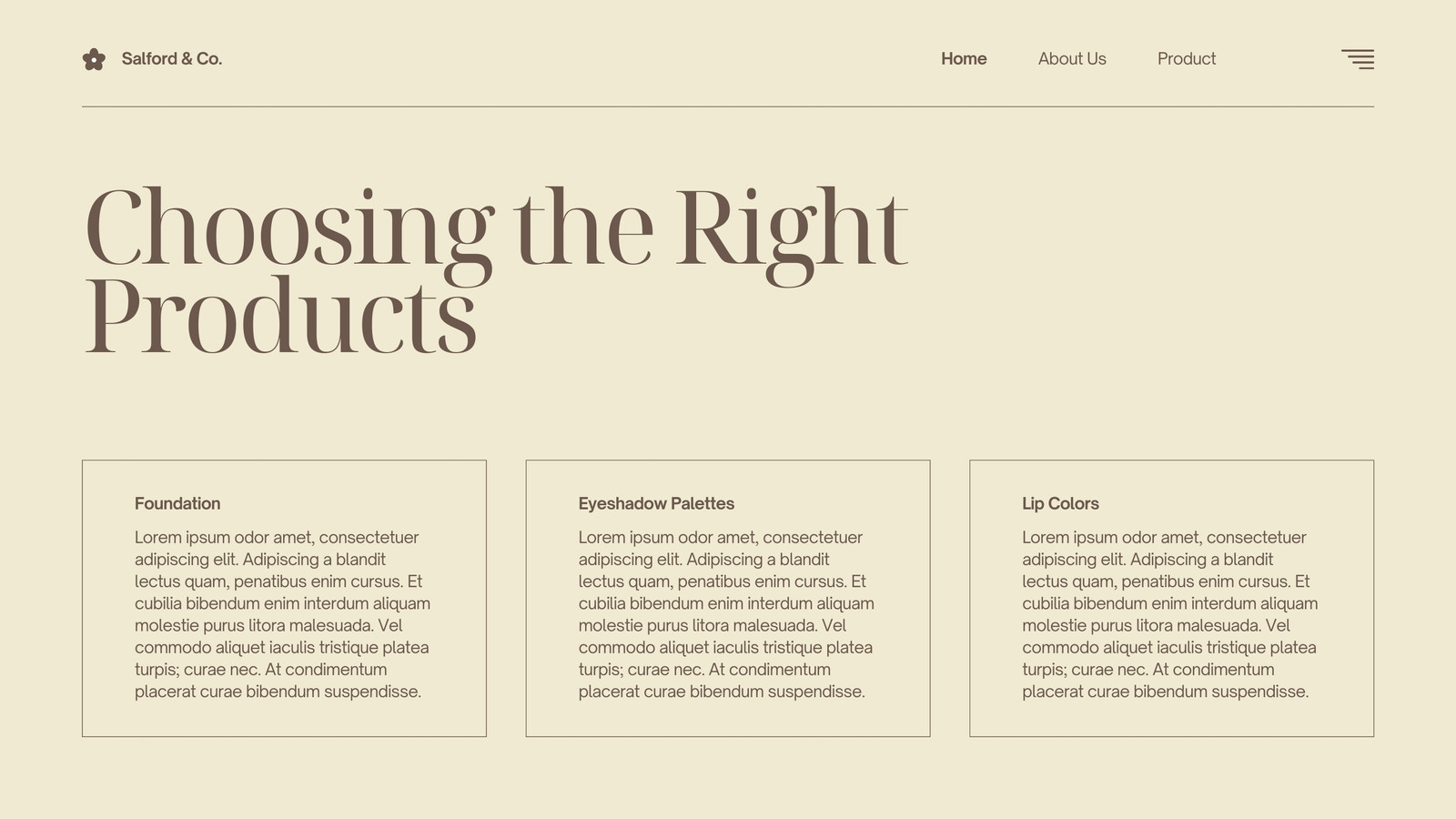Click the Lip Colors card heading
Screen dimensions: 1456x819
[x=1060, y=503]
